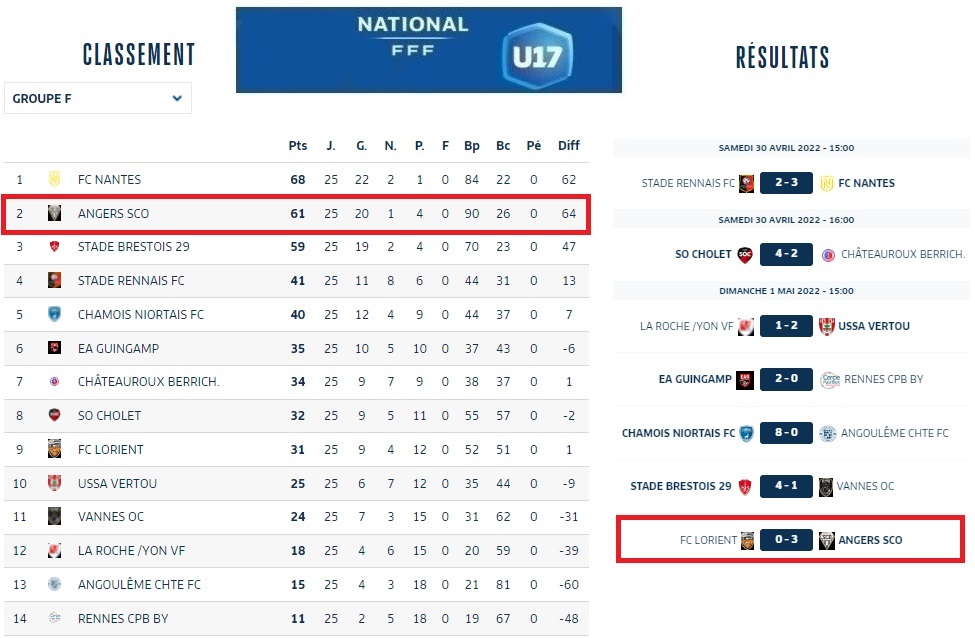This screenshot has width=975, height=638.
Task: Click Stade Brestois 29 crest in standings
Action: coord(55,247)
